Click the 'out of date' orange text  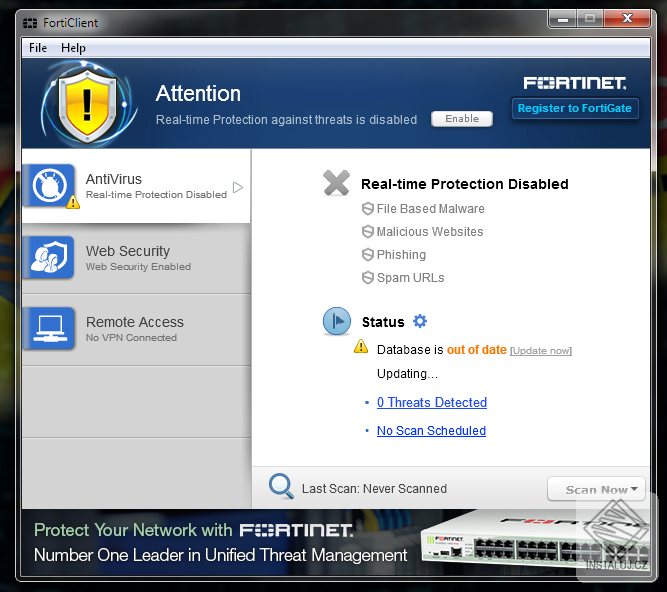tap(476, 350)
